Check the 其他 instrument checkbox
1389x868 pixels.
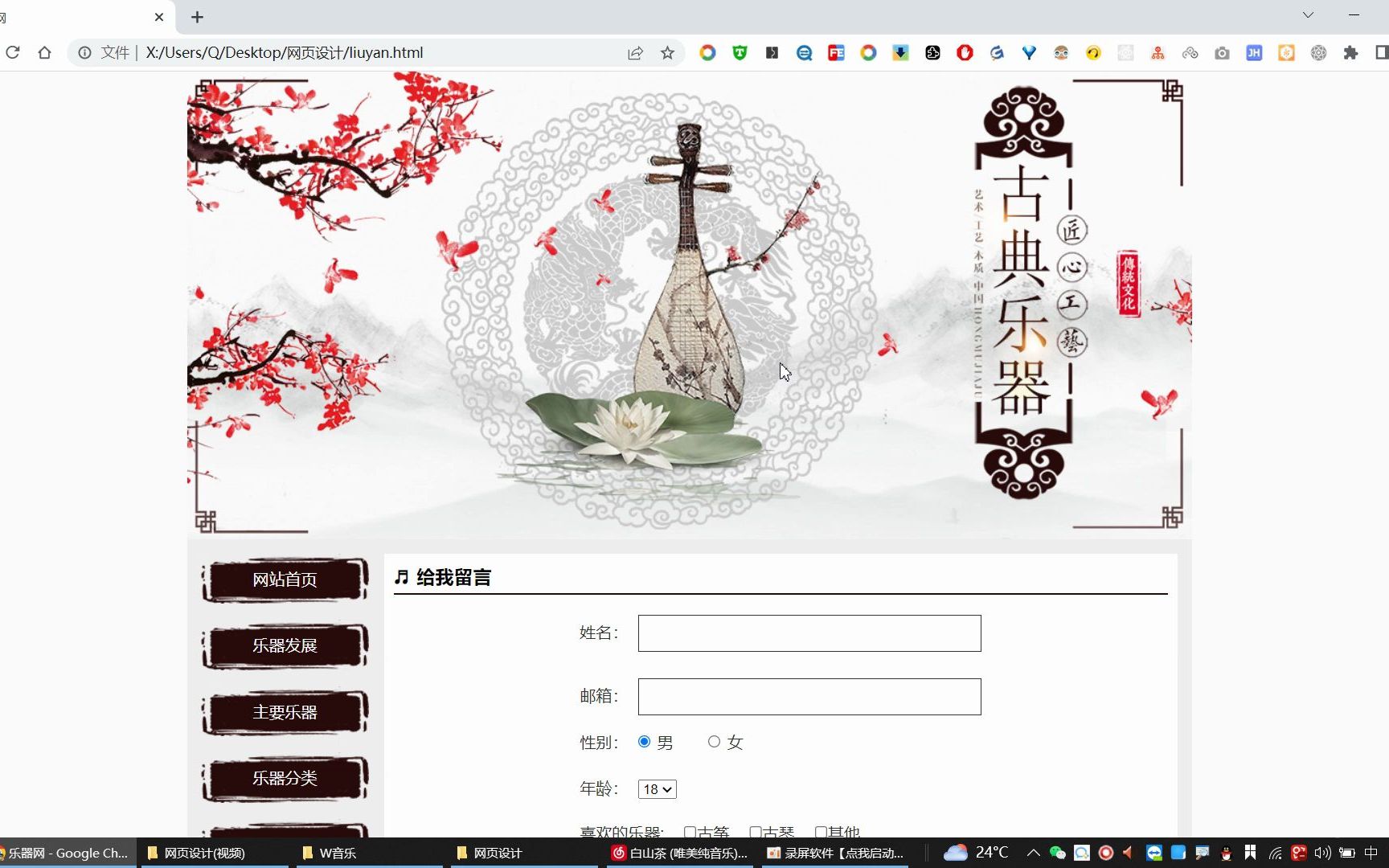[820, 831]
